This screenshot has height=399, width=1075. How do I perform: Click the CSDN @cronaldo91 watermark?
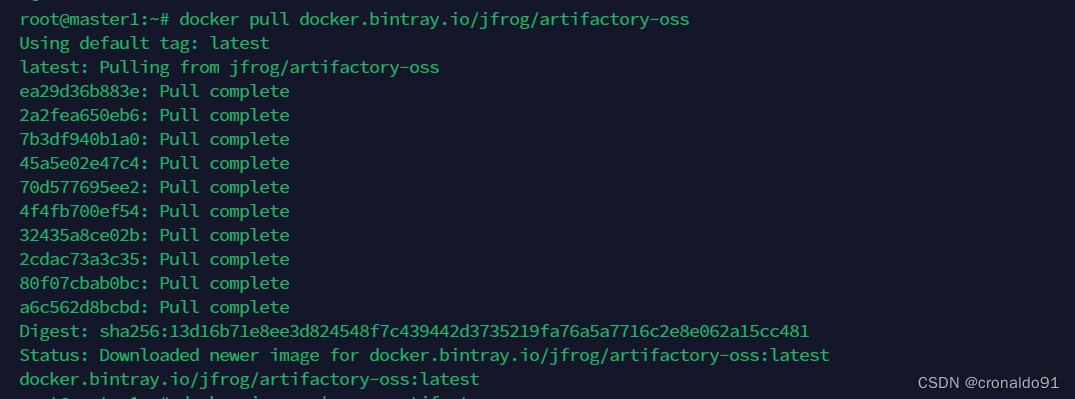tap(988, 383)
